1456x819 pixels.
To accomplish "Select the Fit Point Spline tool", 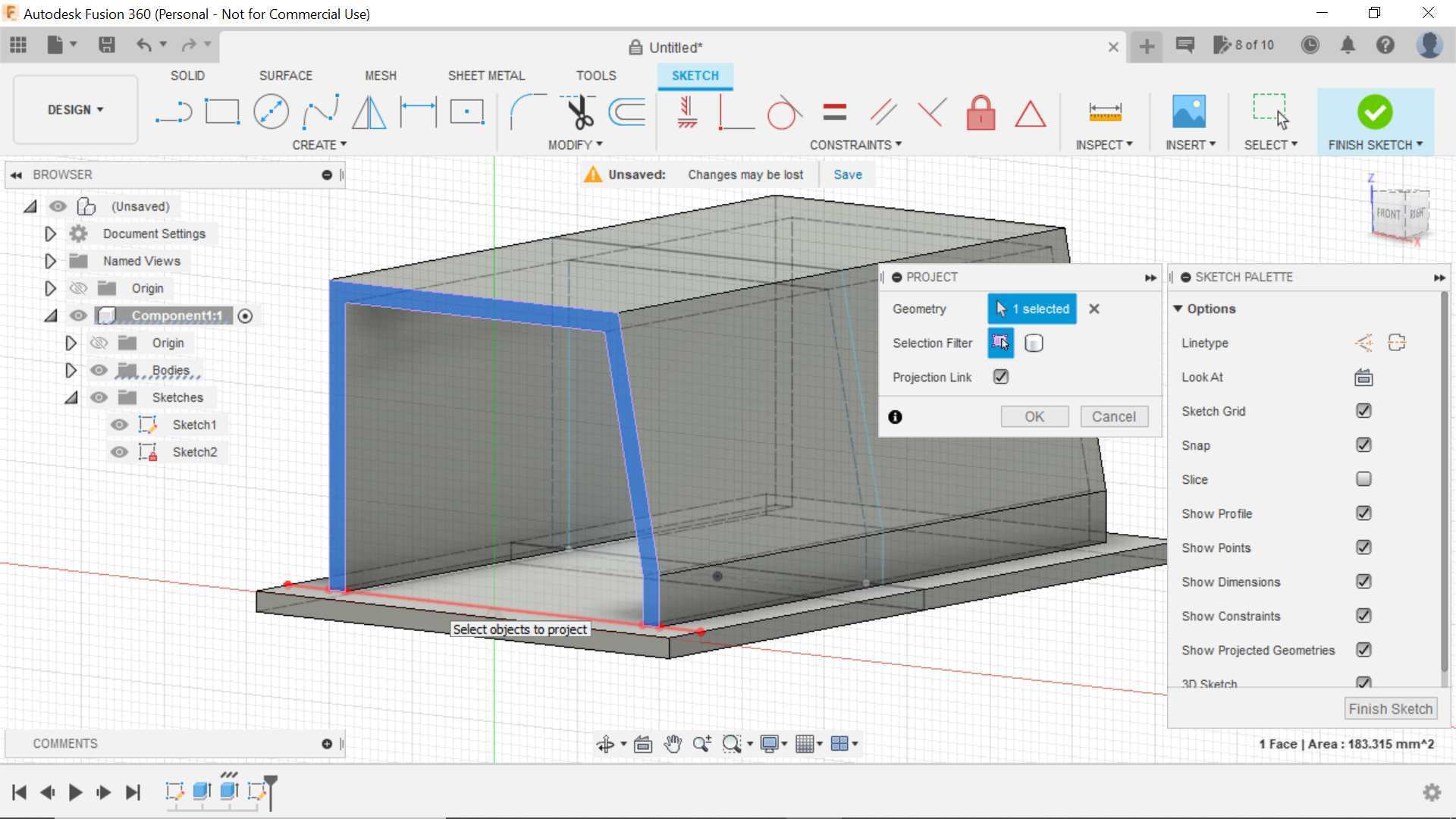I will [320, 111].
